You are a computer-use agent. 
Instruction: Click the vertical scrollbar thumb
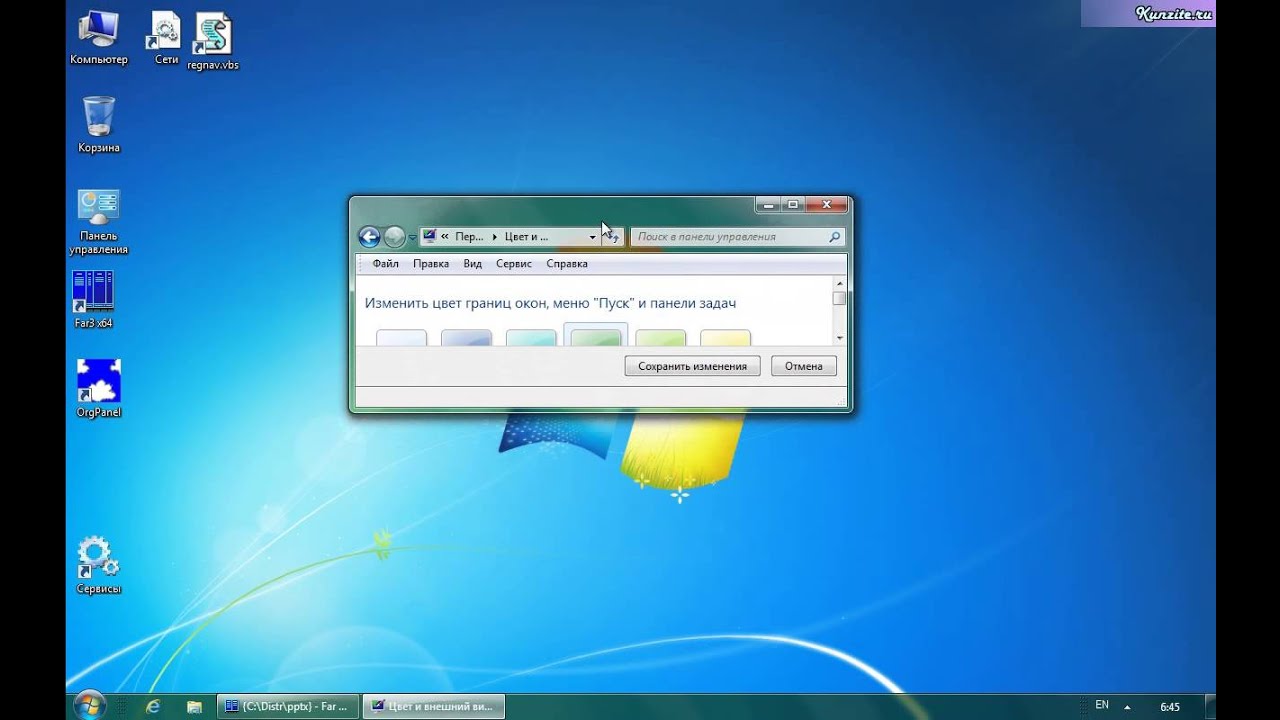point(839,298)
